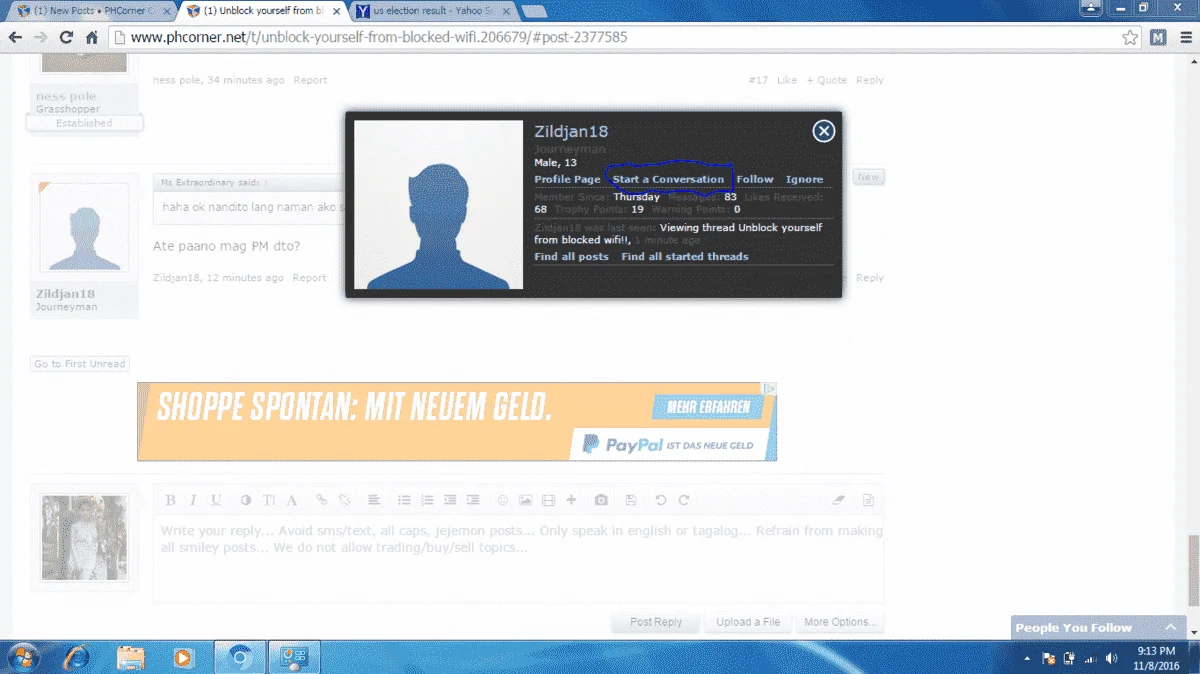Image resolution: width=1200 pixels, height=674 pixels.
Task: Open Find all started threads link
Action: coord(685,257)
